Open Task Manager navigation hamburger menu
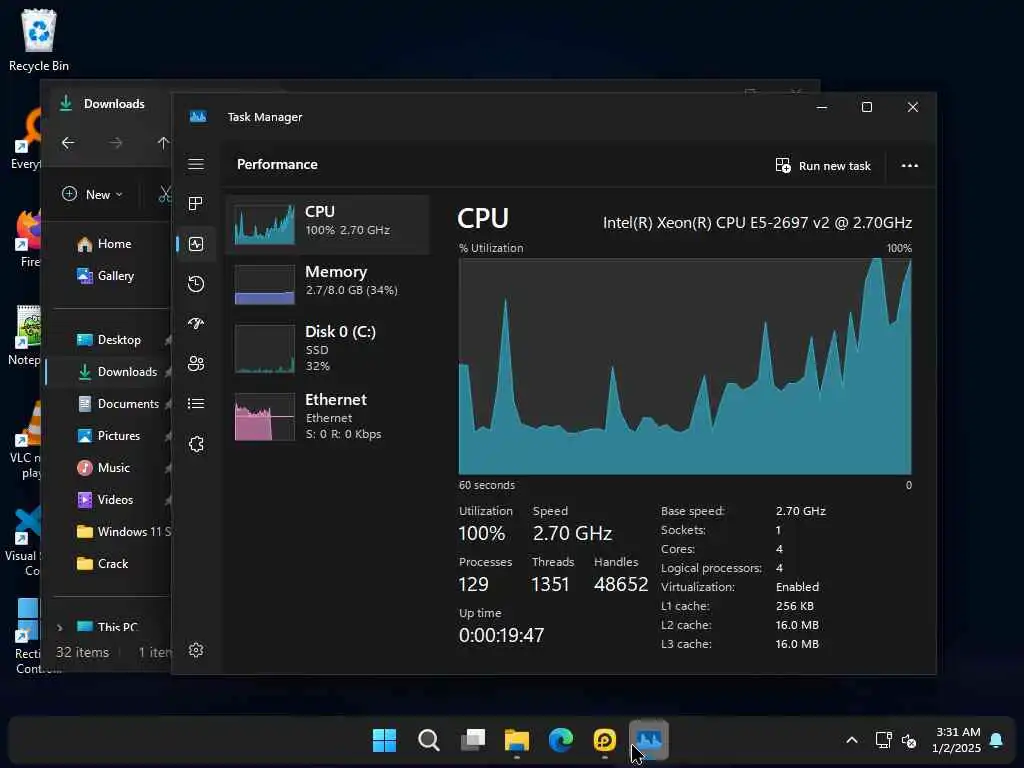 coord(196,164)
